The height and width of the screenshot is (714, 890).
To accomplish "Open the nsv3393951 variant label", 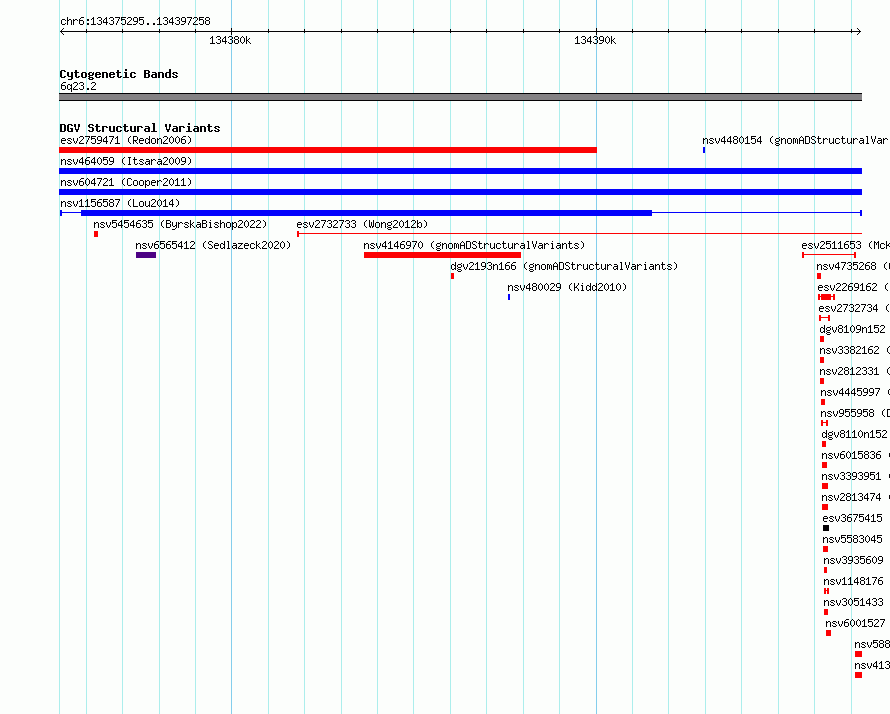I will pos(855,476).
